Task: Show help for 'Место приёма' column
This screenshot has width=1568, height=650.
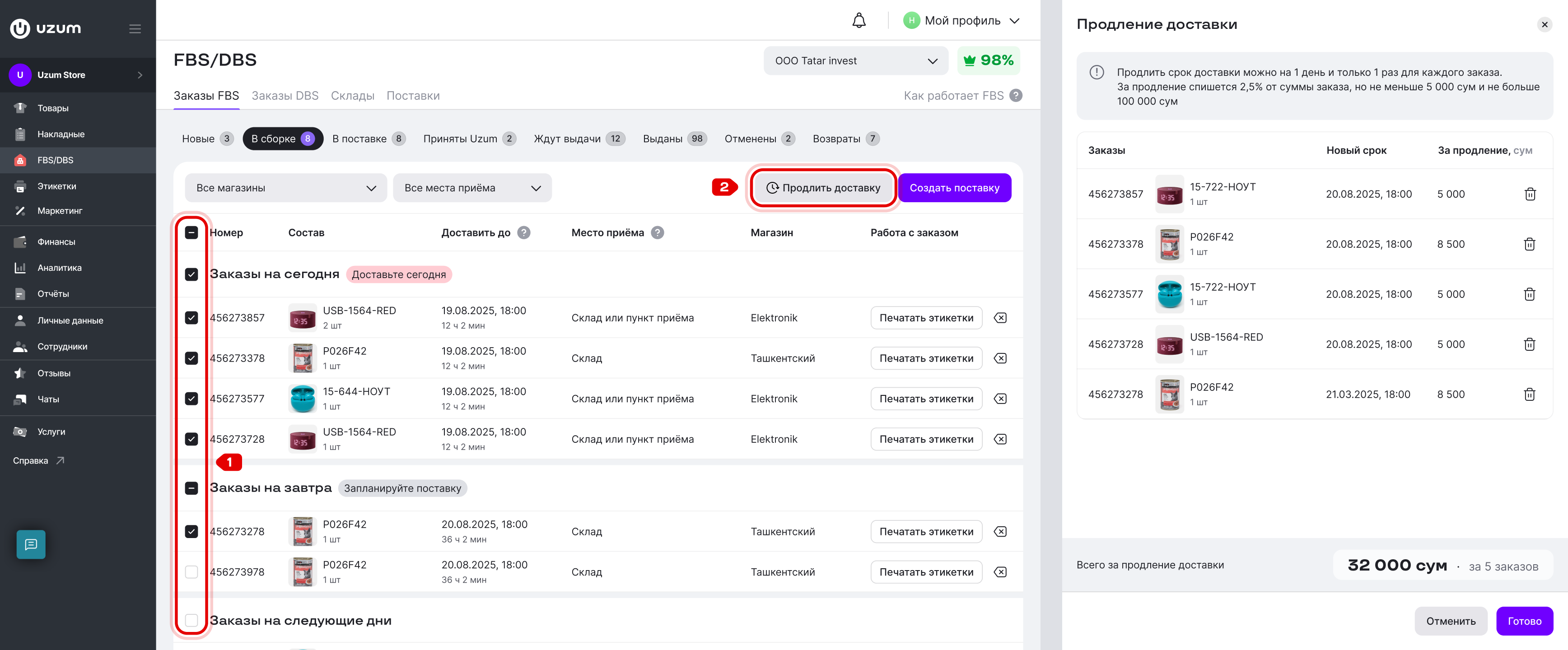Action: [658, 232]
